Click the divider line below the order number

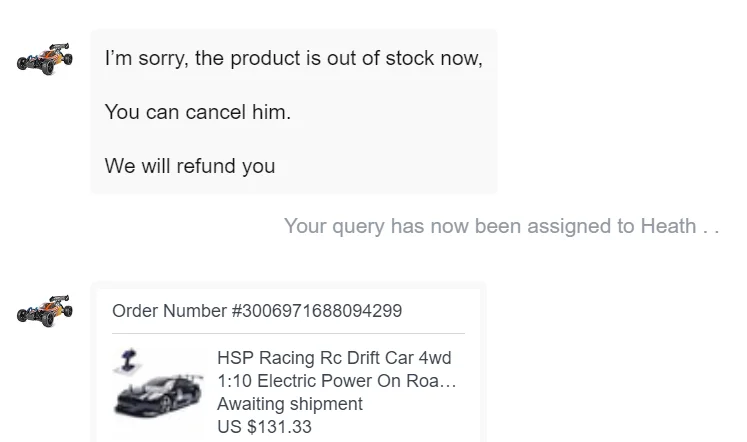288,333
